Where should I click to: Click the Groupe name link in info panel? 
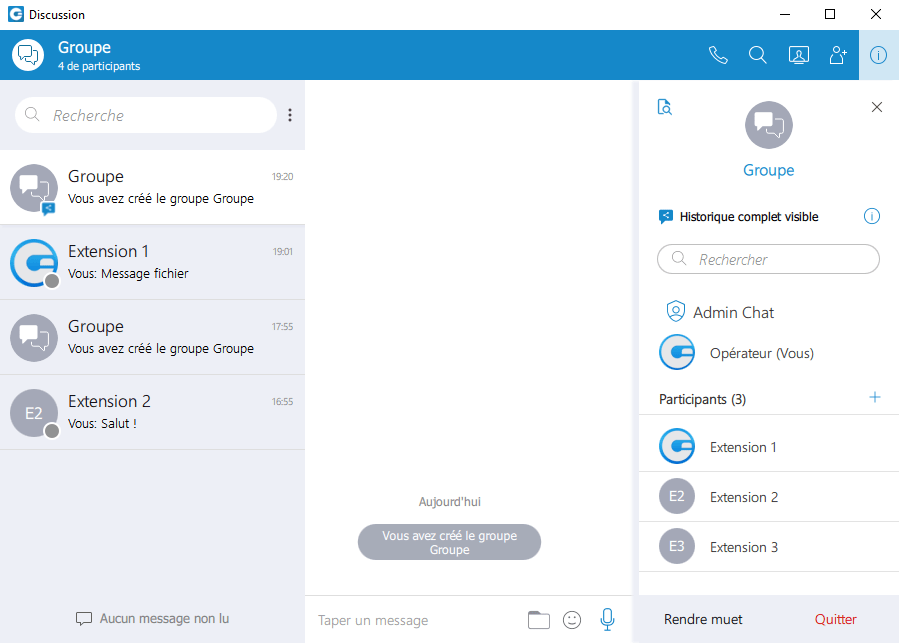click(769, 170)
